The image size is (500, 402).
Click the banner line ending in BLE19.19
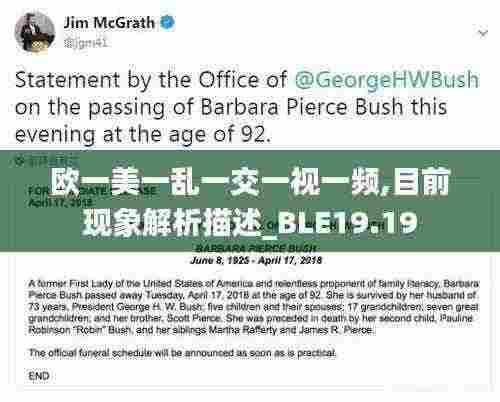click(250, 223)
